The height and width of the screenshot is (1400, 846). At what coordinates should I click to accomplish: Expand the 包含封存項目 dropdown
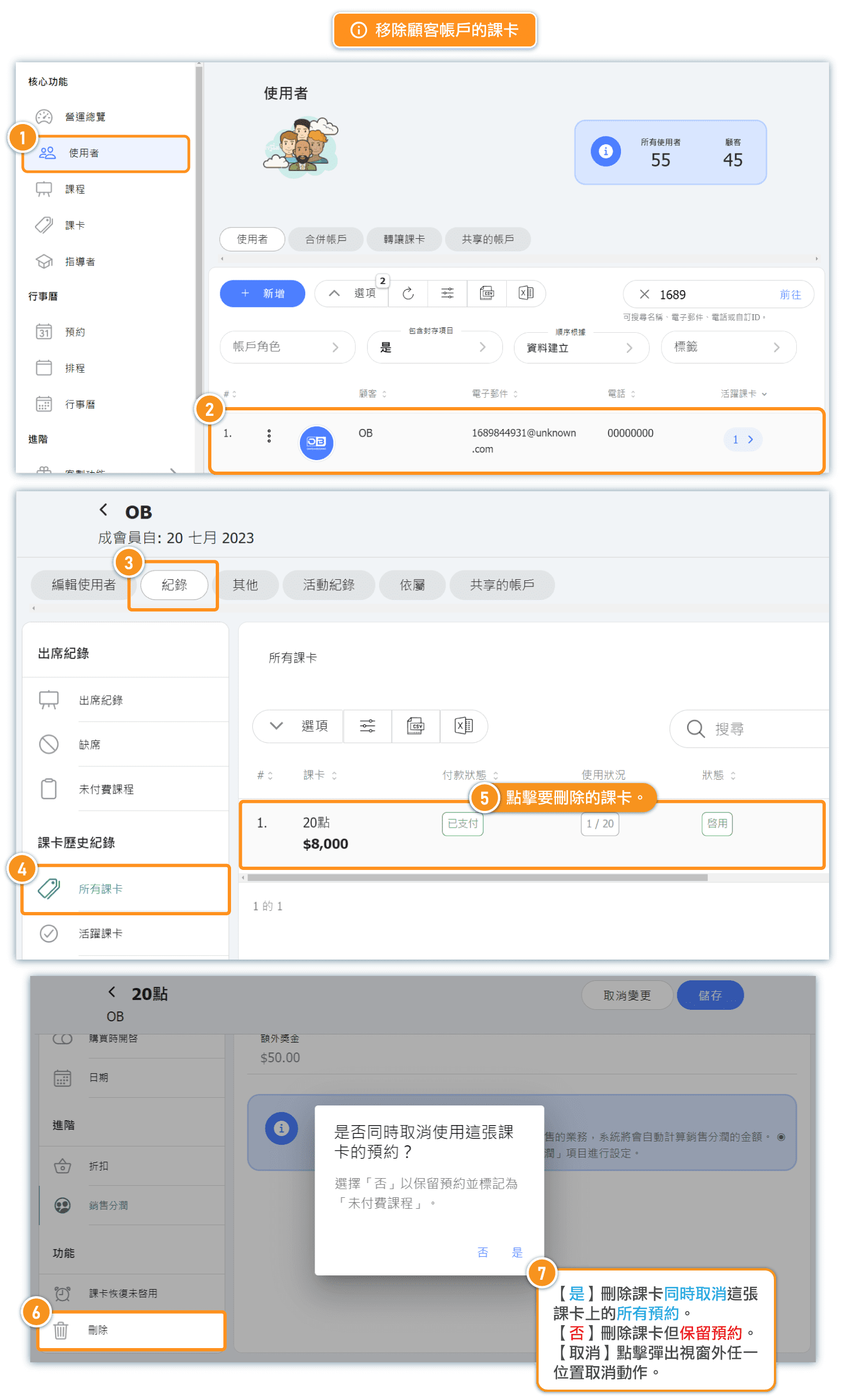[434, 348]
